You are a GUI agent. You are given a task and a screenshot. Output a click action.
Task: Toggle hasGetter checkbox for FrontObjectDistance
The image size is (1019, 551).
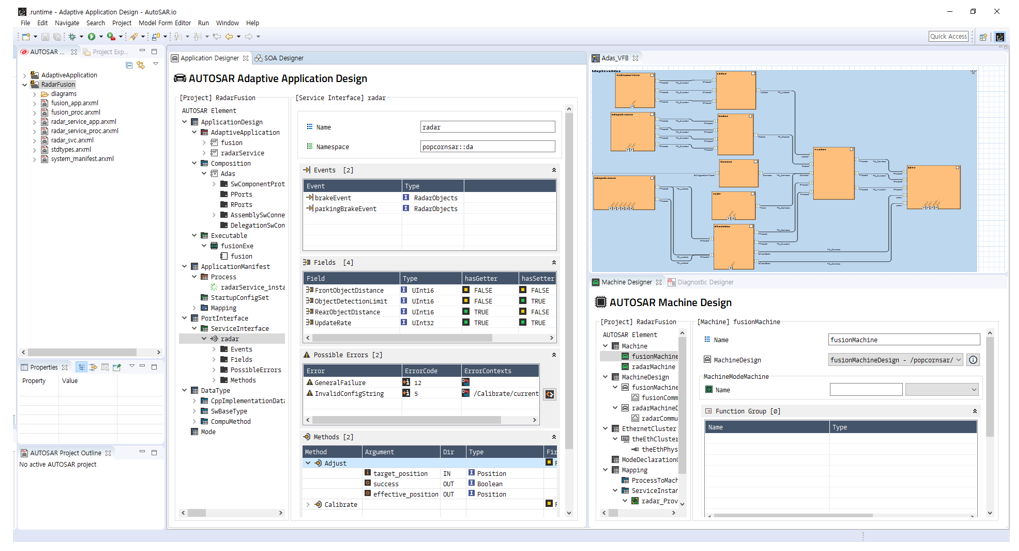tap(466, 290)
